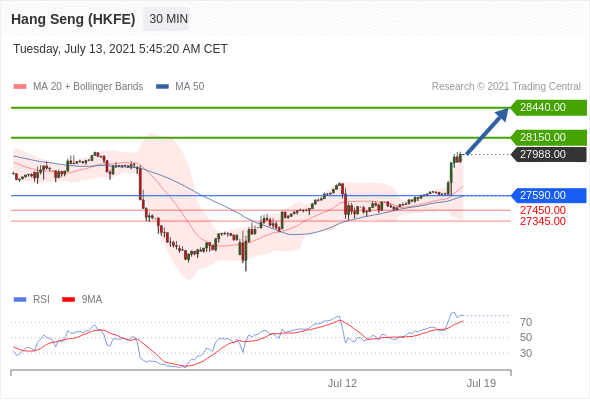
Task: Click the Hang Seng (HKFE) title
Action: point(73,19)
